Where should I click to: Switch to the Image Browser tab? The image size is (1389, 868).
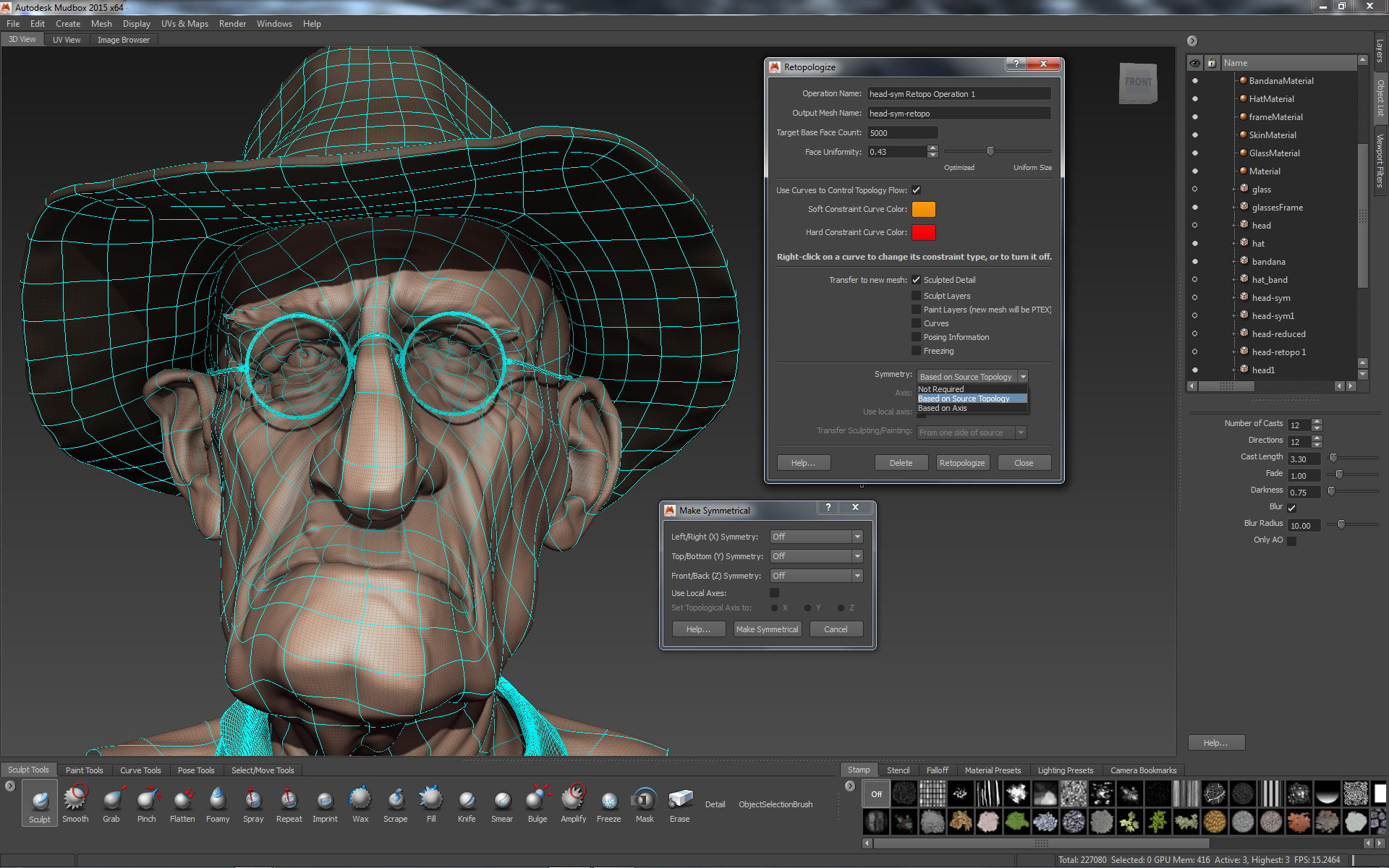point(122,39)
